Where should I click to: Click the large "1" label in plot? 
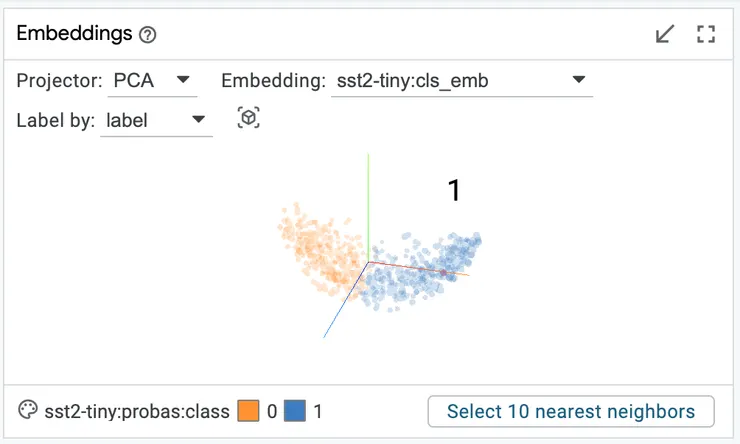[x=454, y=191]
